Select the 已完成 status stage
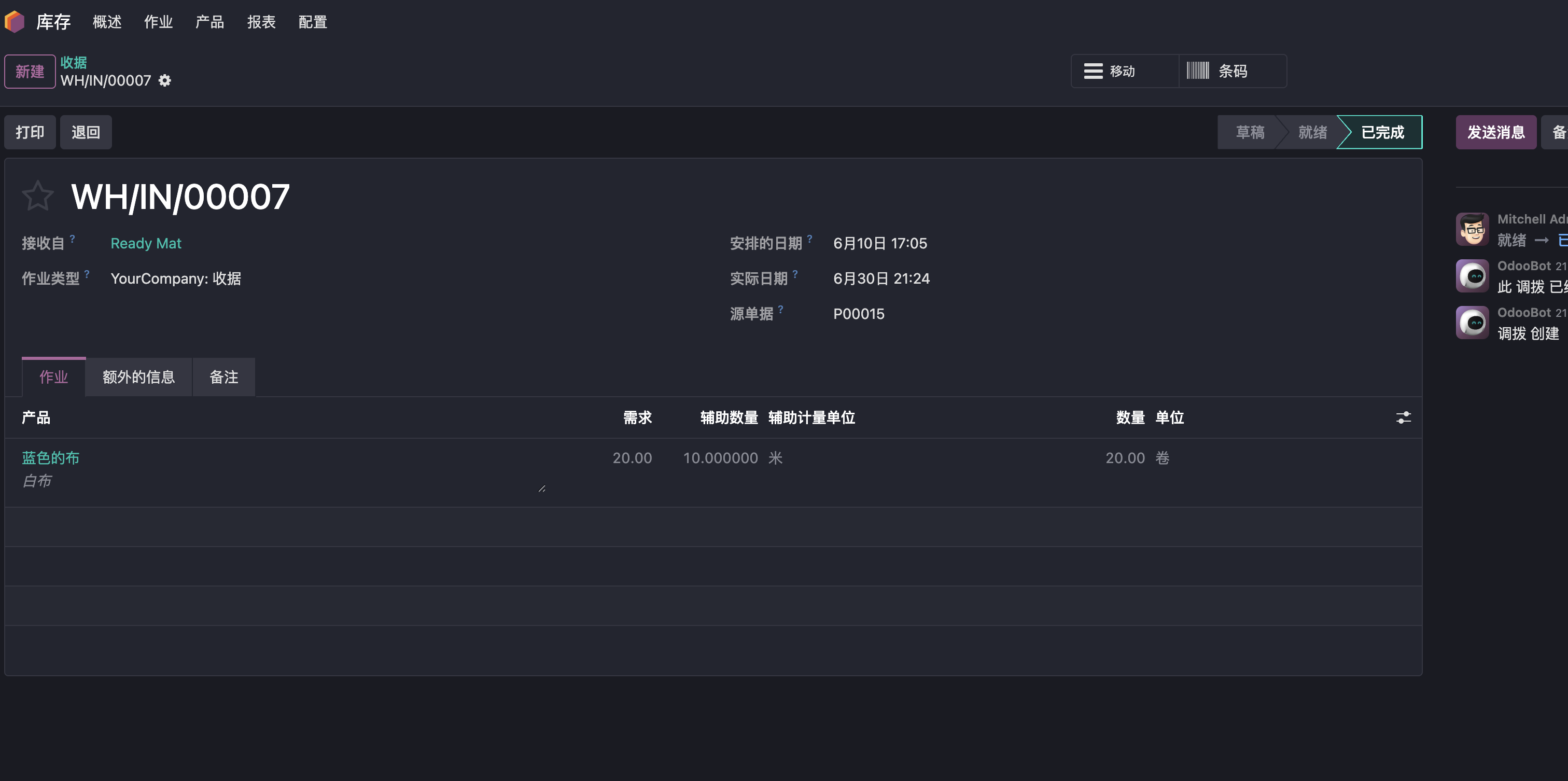Viewport: 1568px width, 781px height. [x=1382, y=132]
